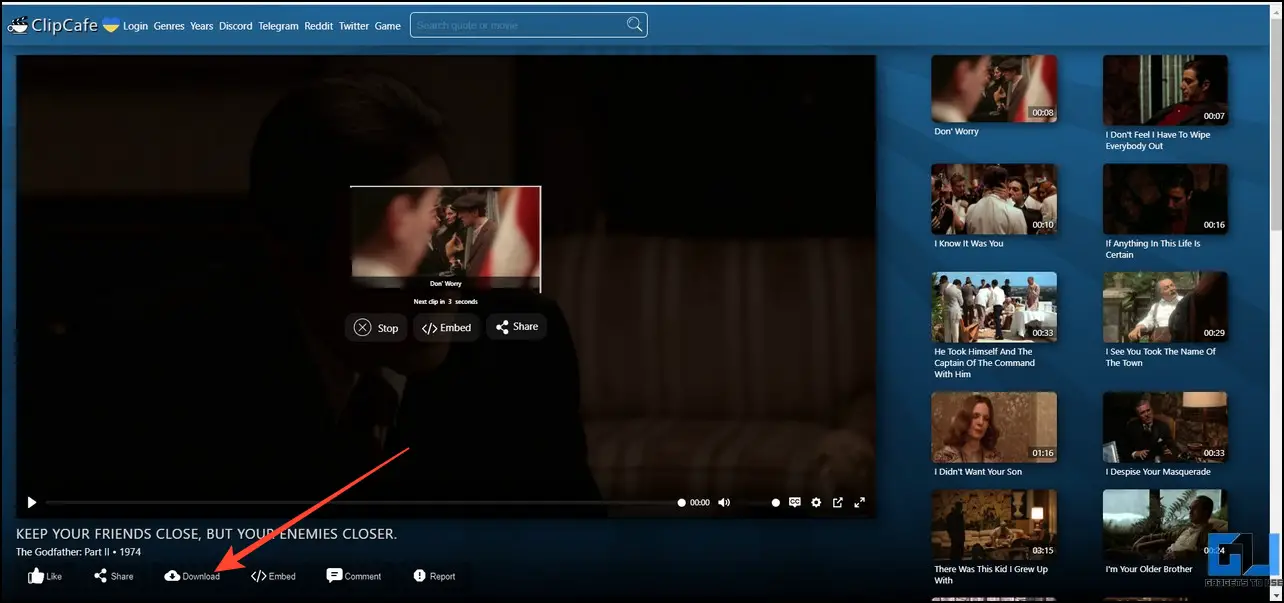Viewport: 1284px width, 603px height.
Task: Open I Didn't Want Your Son thumbnail
Action: tap(994, 426)
